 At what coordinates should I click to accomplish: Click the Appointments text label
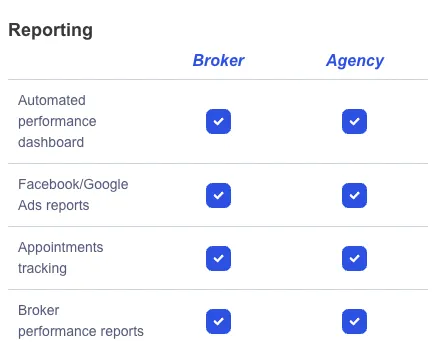[61, 248]
